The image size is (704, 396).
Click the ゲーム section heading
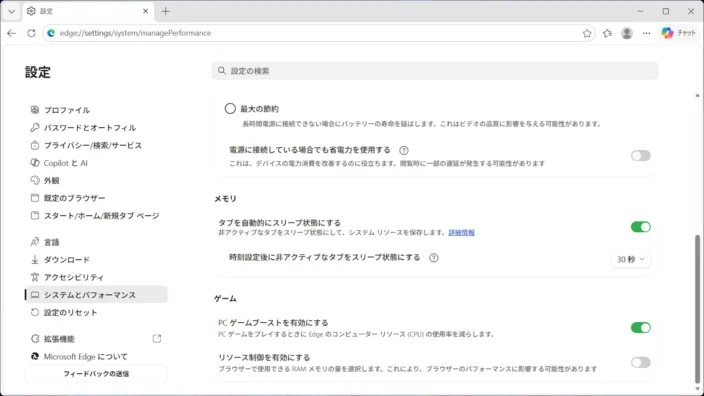coord(225,299)
